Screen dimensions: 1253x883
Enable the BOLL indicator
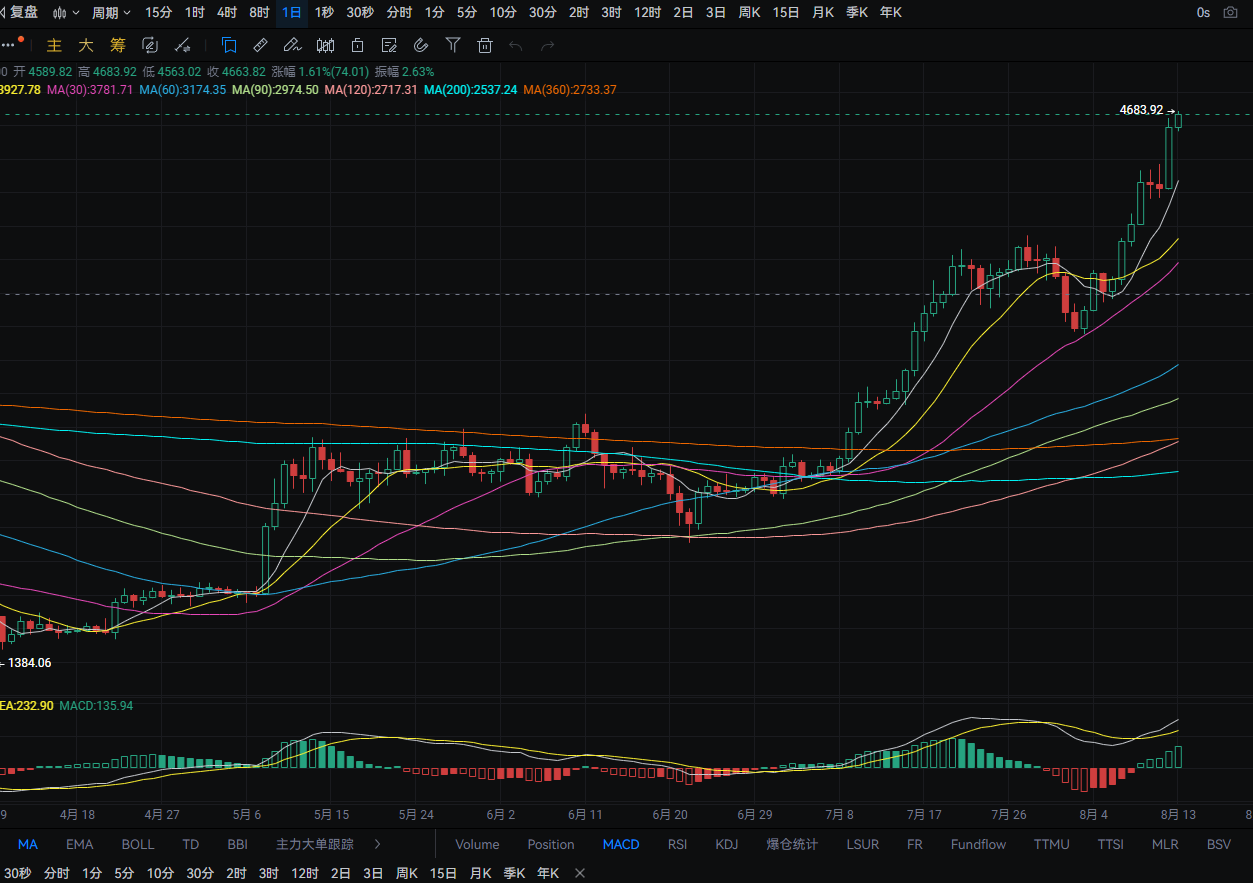pyautogui.click(x=138, y=844)
